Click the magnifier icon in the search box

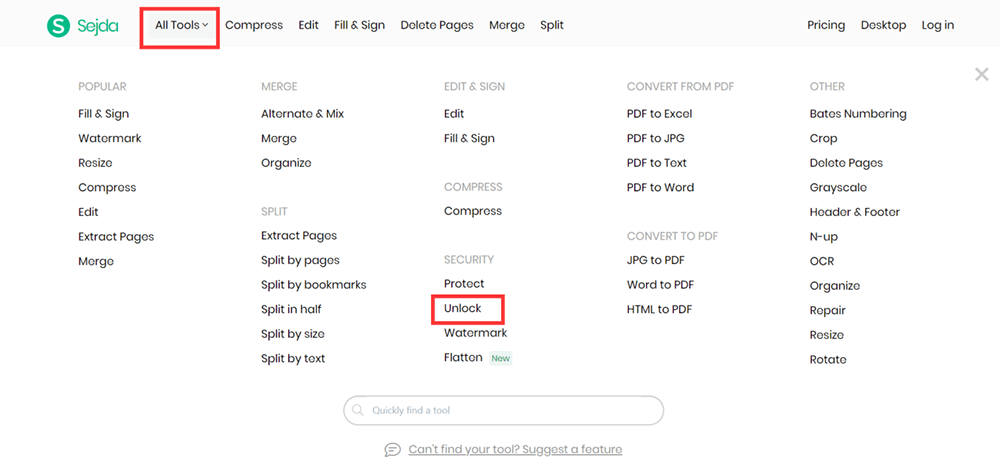358,411
